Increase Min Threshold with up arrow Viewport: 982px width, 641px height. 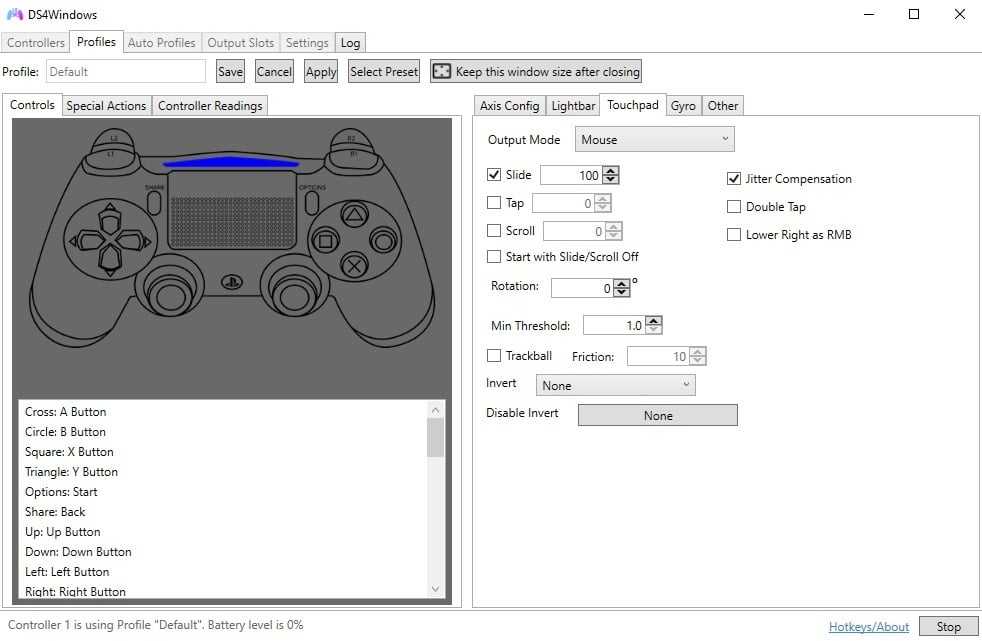[653, 320]
